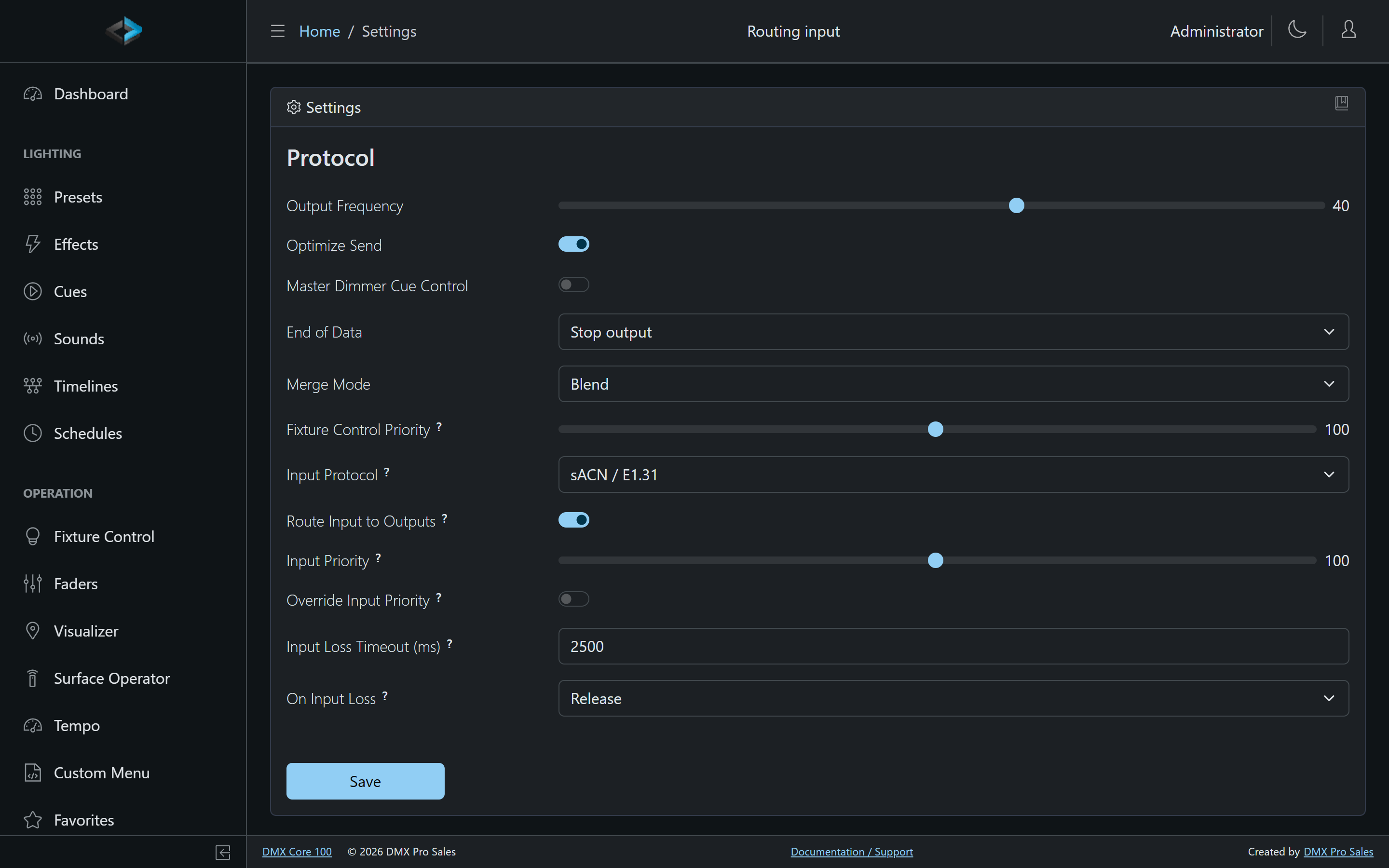Adjust the Input Priority slider handle
Image resolution: width=1389 pixels, height=868 pixels.
[936, 560]
